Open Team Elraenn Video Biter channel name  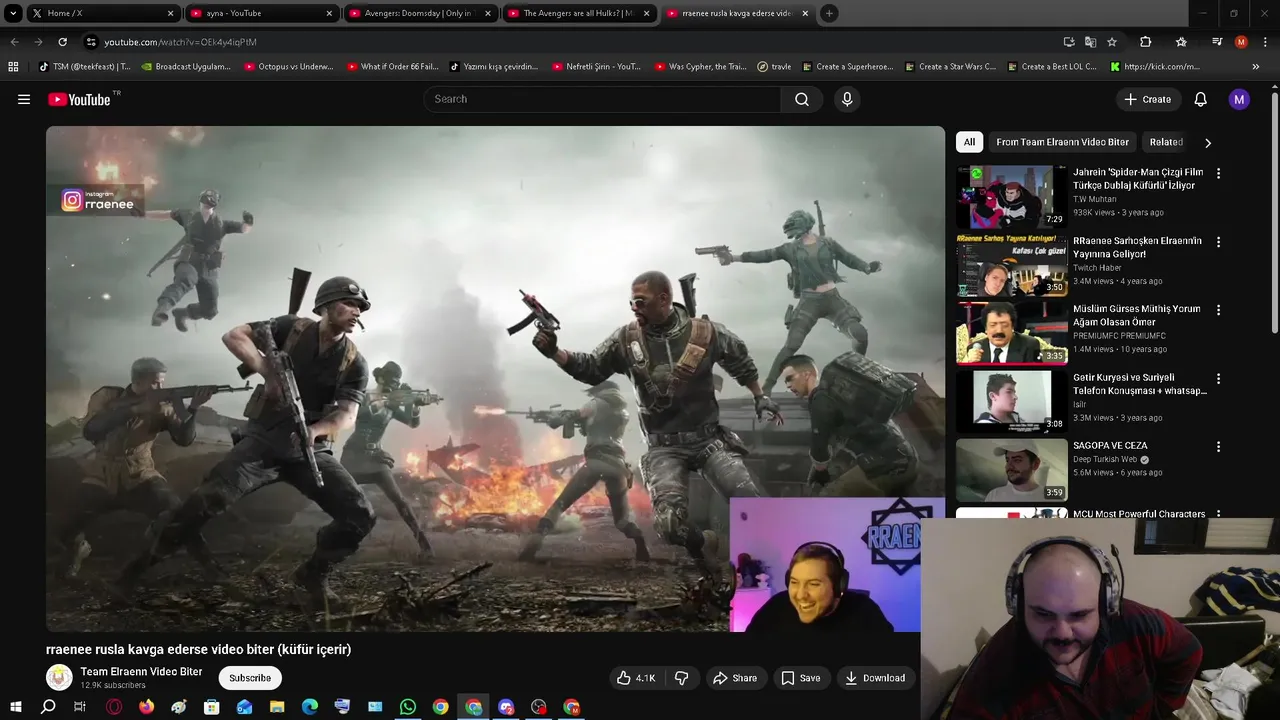[141, 672]
